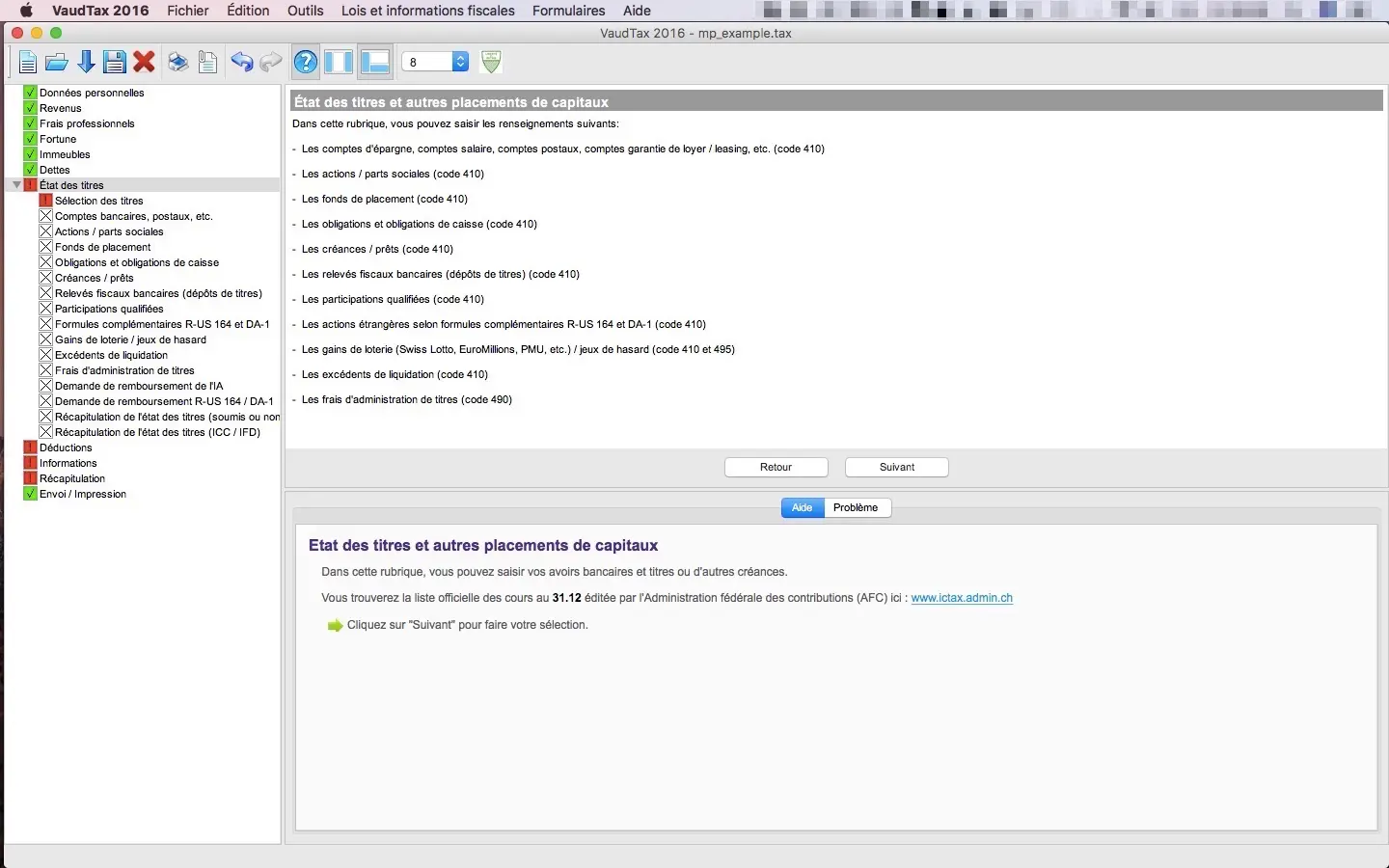Select Données personnelles in the tree

92,93
